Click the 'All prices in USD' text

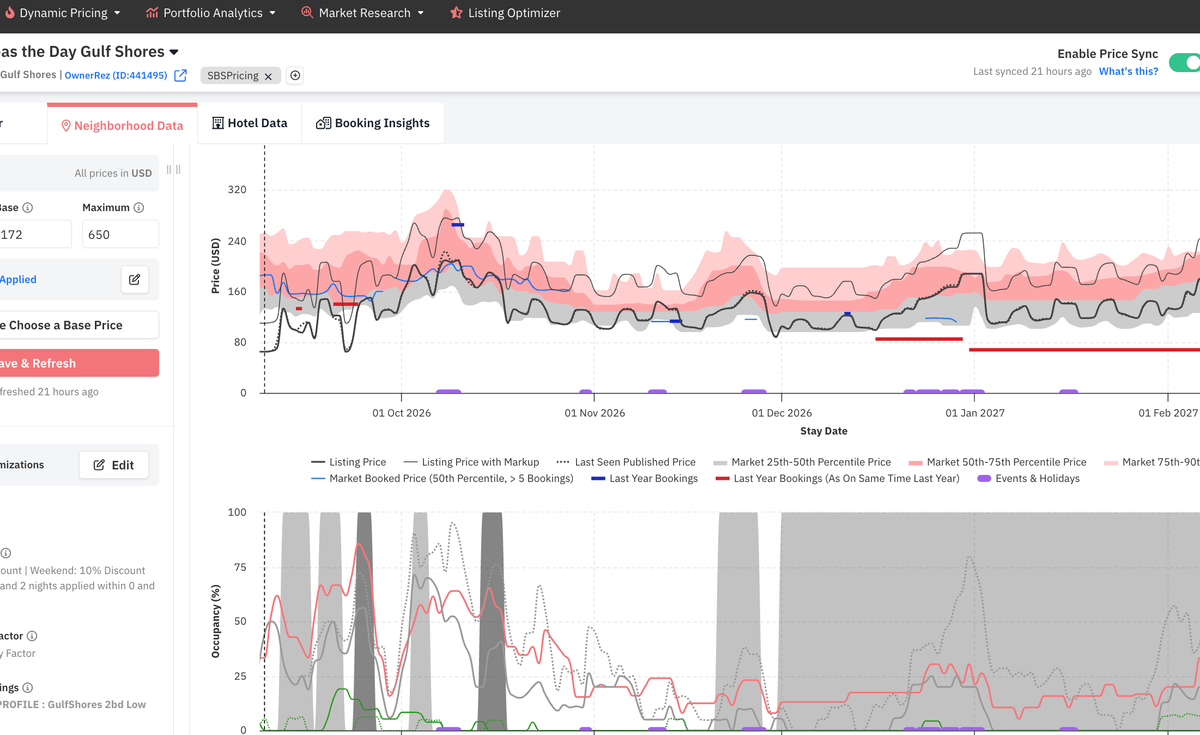[x=113, y=173]
